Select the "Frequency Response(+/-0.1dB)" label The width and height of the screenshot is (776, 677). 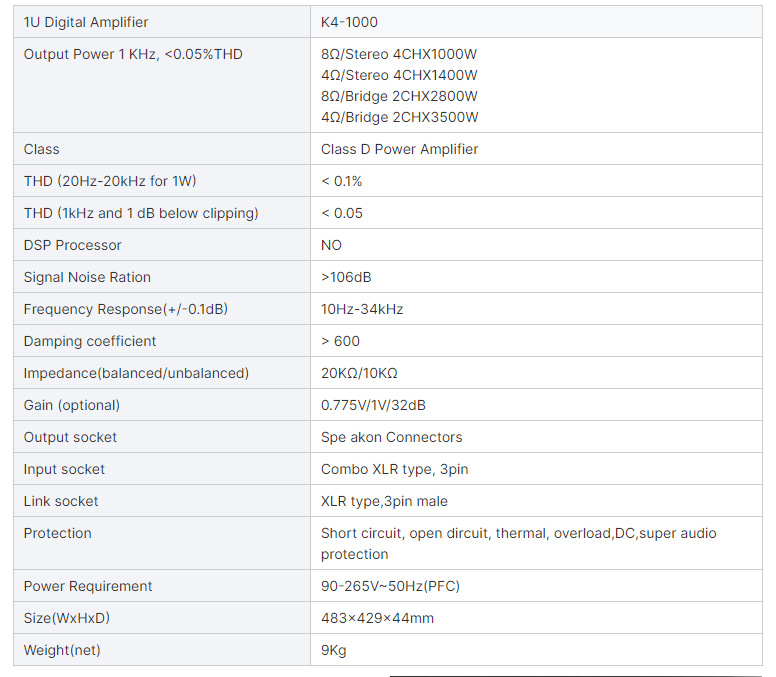point(126,309)
